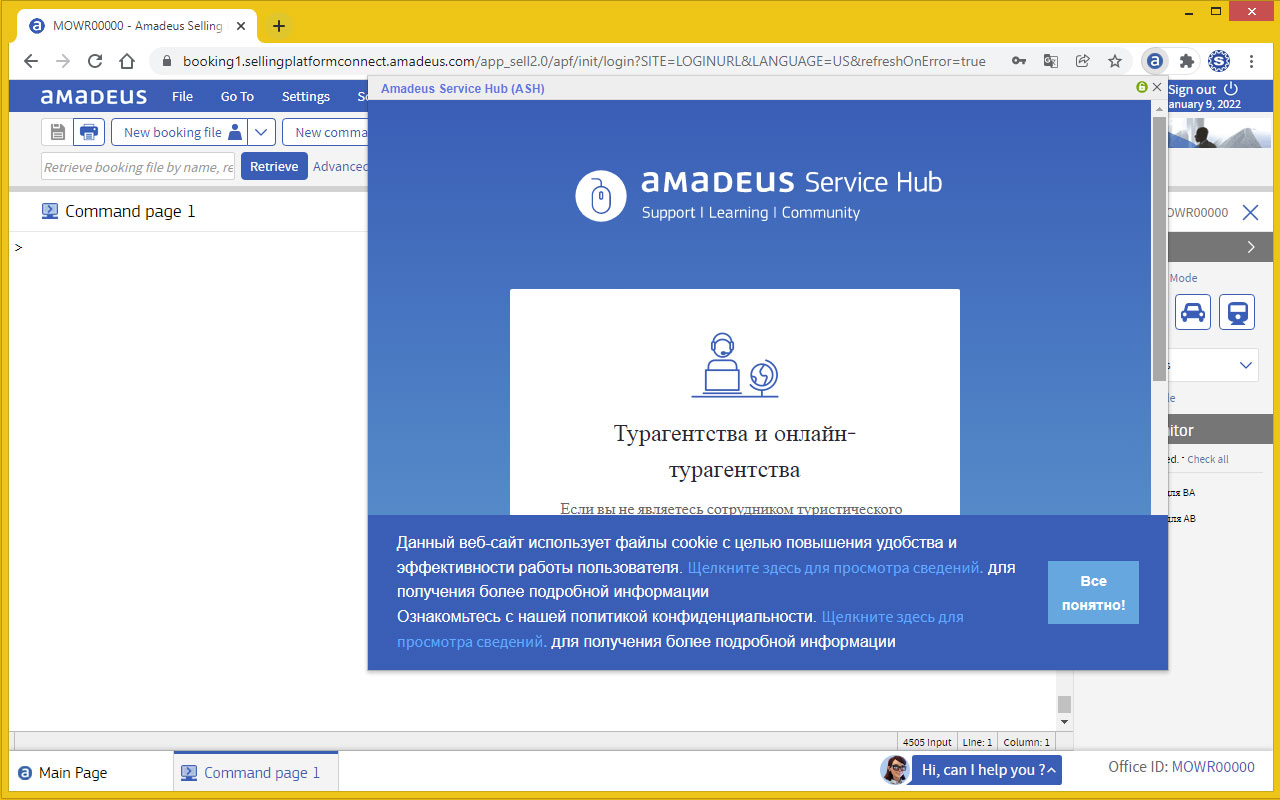Reload the page in browser

pos(95,61)
